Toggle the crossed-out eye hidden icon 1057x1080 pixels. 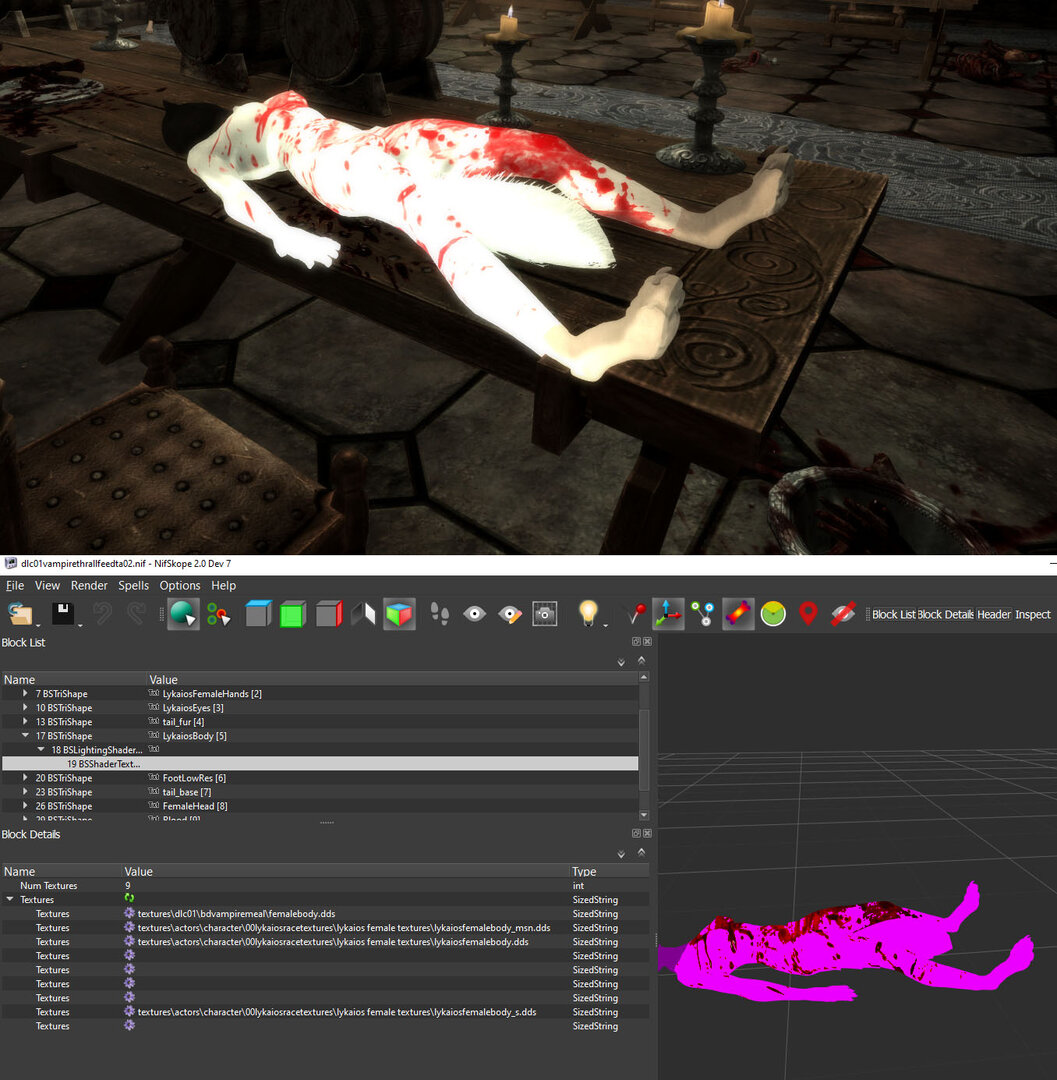coord(843,614)
